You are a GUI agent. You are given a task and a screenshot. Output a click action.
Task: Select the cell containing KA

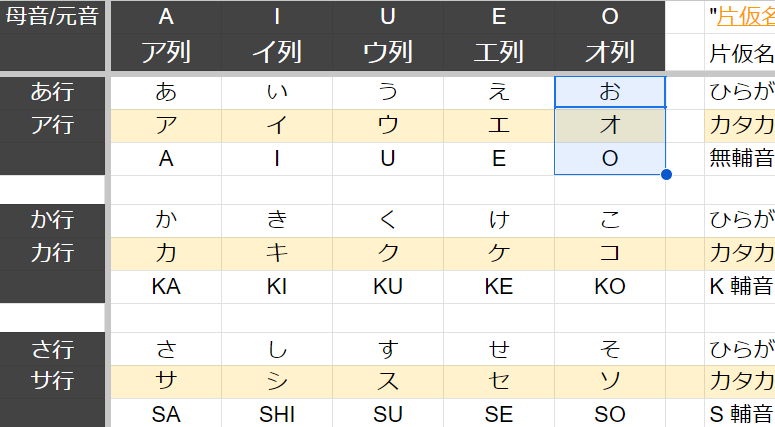pyautogui.click(x=166, y=287)
